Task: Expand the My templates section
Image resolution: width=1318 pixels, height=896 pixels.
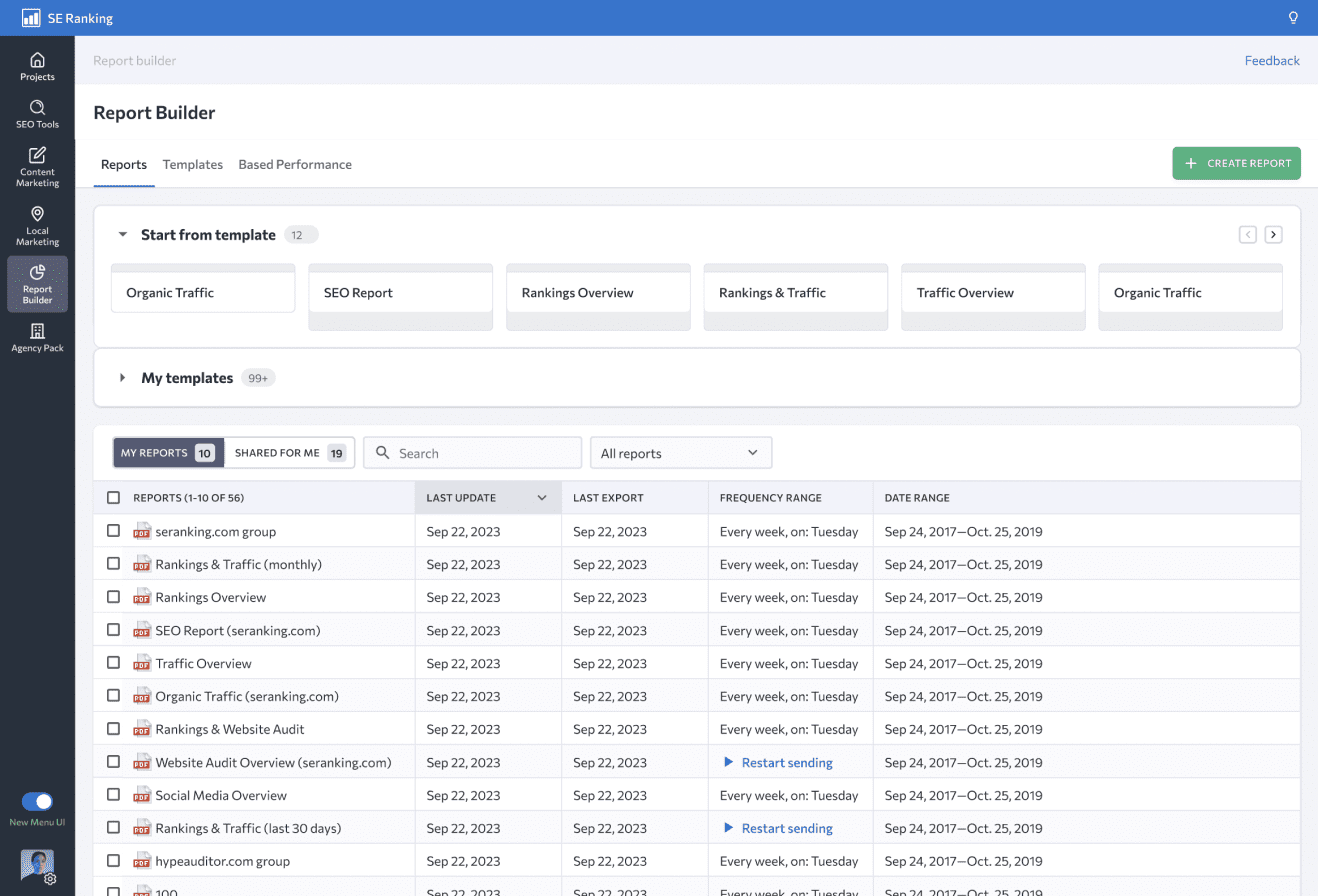Action: (123, 378)
